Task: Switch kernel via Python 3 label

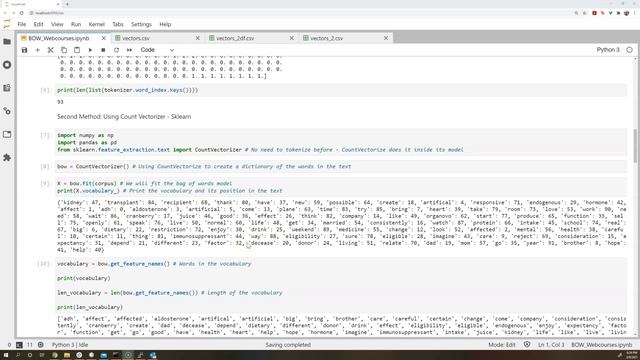Action: pos(608,50)
